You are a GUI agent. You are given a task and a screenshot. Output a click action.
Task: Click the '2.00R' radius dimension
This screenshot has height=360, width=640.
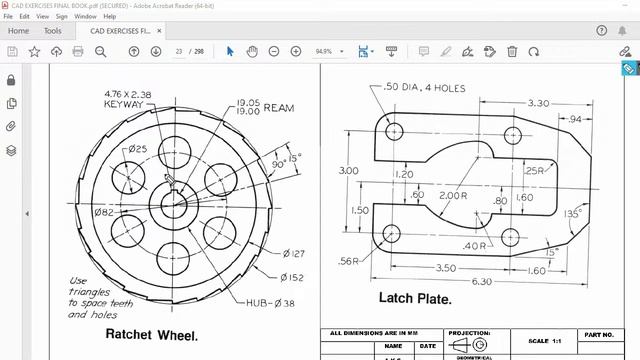(x=453, y=196)
